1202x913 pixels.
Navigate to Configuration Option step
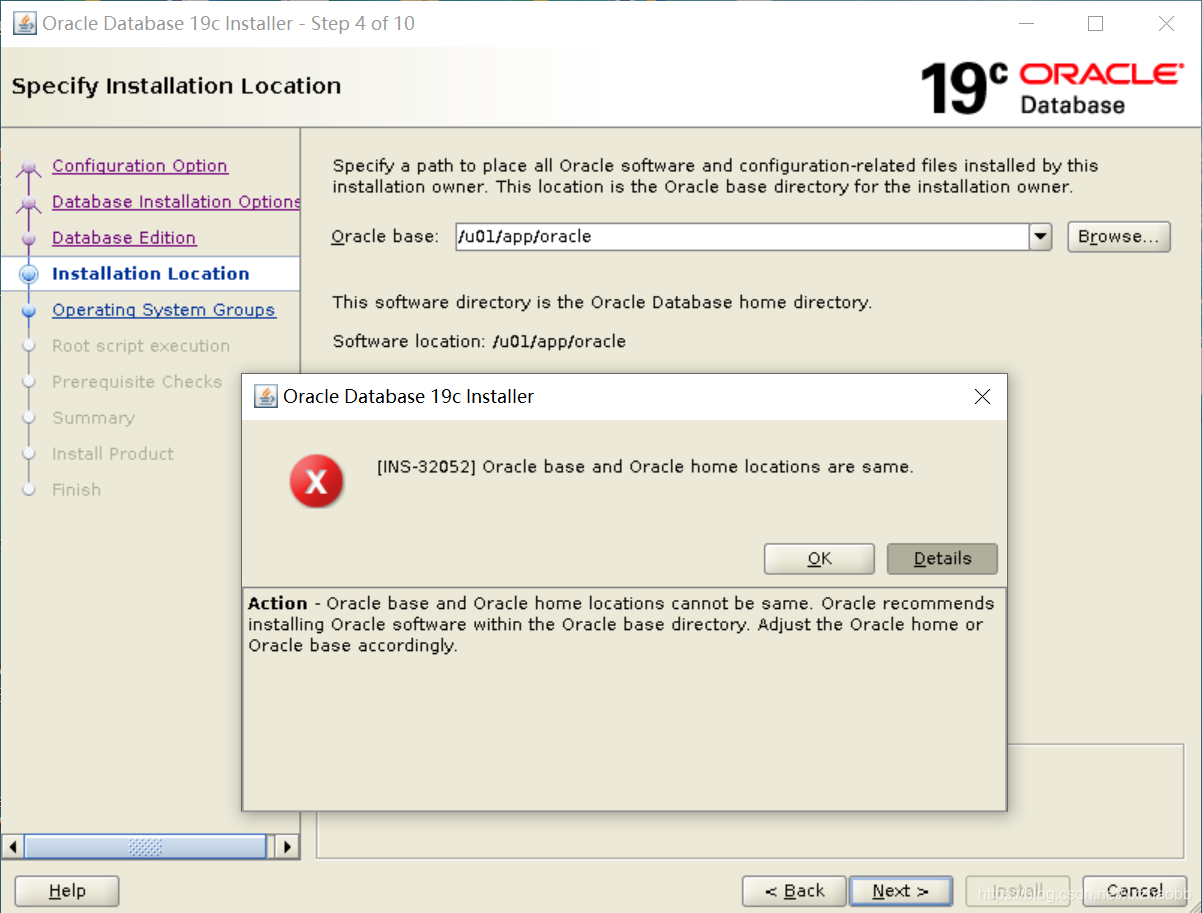[139, 165]
